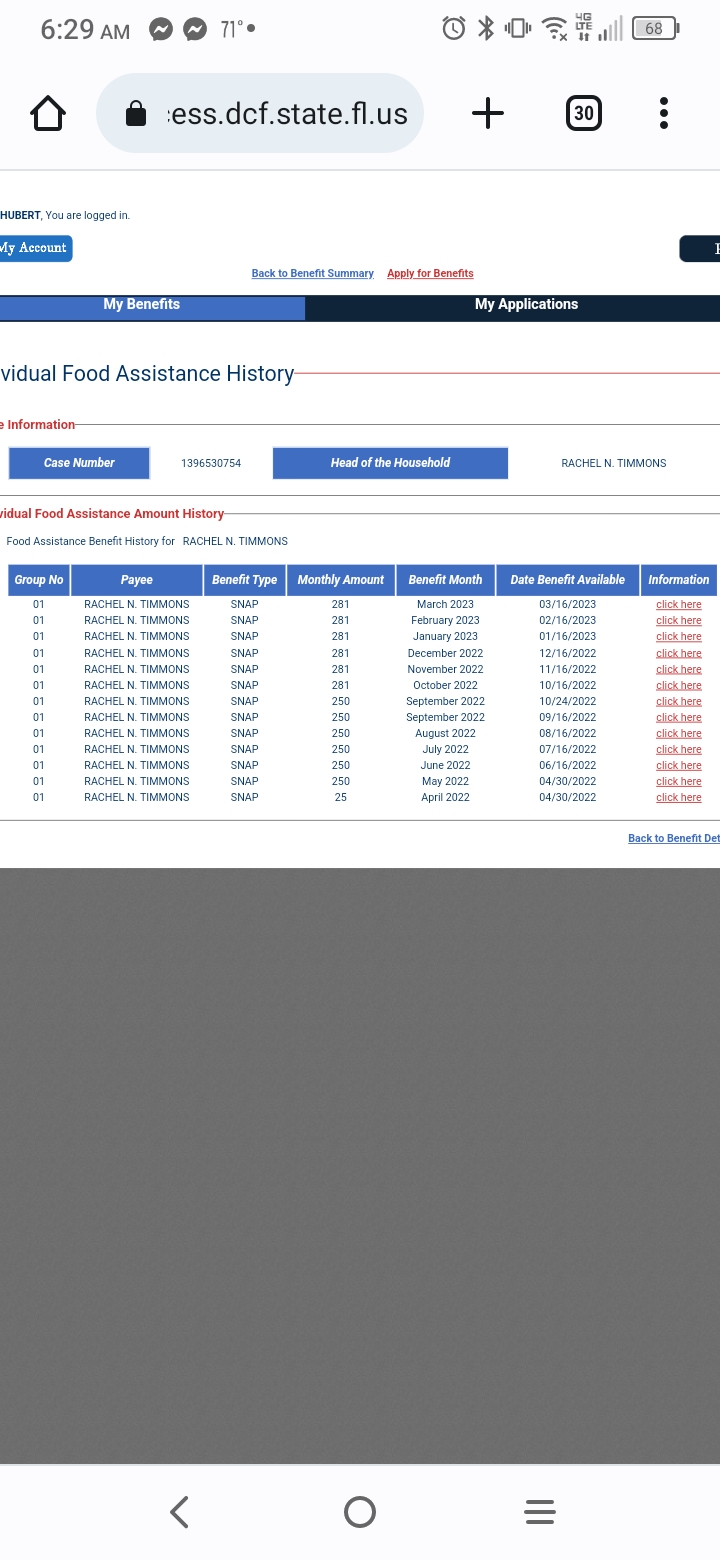Open click here for July 2022
Viewport: 720px width, 1560px height.
[678, 749]
